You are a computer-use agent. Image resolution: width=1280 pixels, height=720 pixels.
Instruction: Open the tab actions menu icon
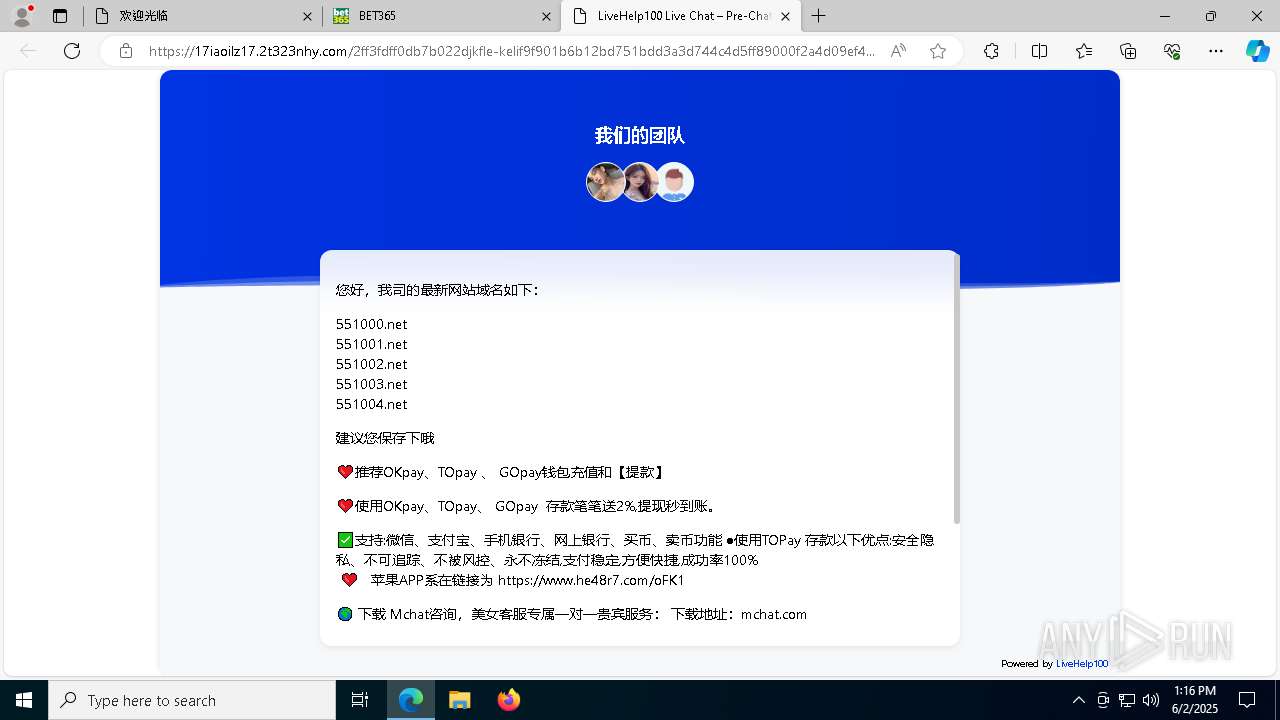[x=60, y=16]
